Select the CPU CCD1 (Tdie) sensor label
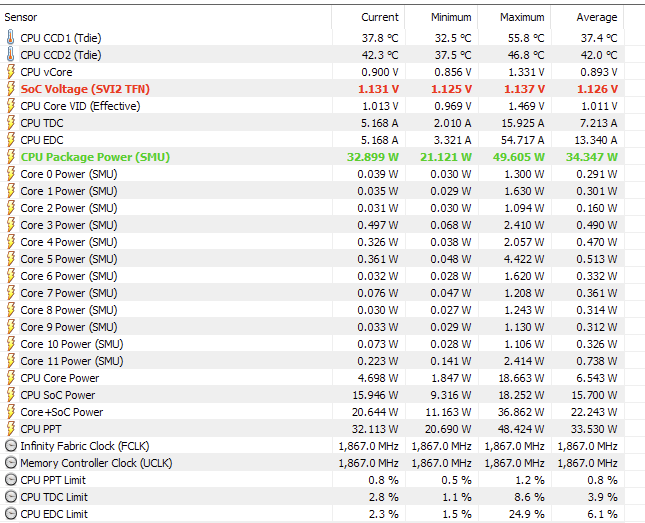645x523 pixels. (x=61, y=38)
